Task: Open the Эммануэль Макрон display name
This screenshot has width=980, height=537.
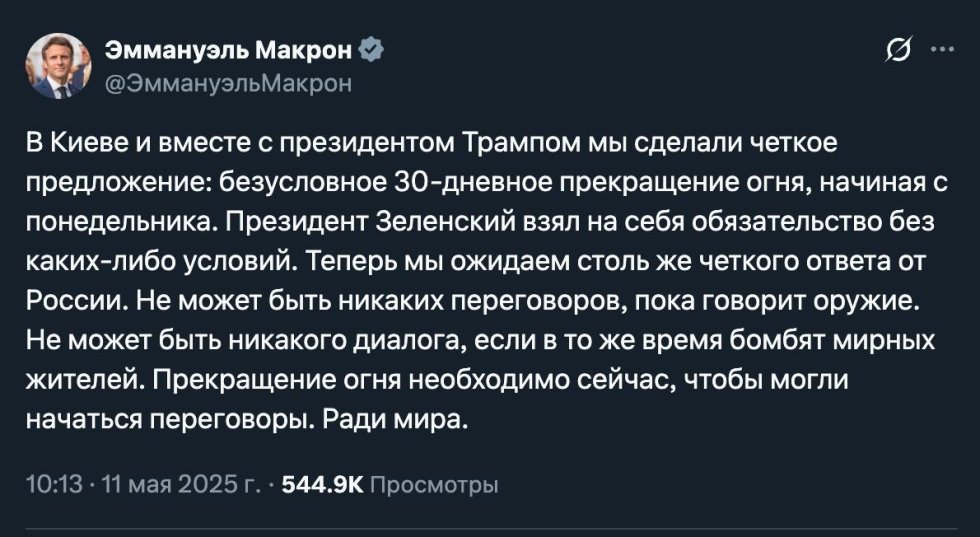Action: 229,50
